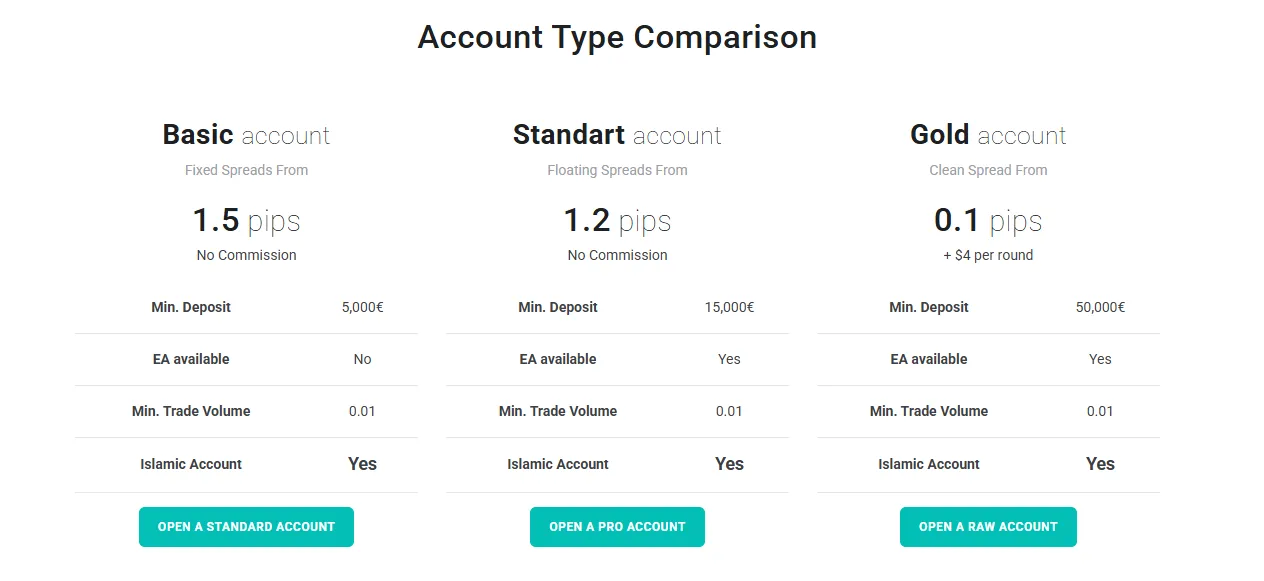
Task: Click the Floating Spreads From subtitle
Action: (x=617, y=170)
